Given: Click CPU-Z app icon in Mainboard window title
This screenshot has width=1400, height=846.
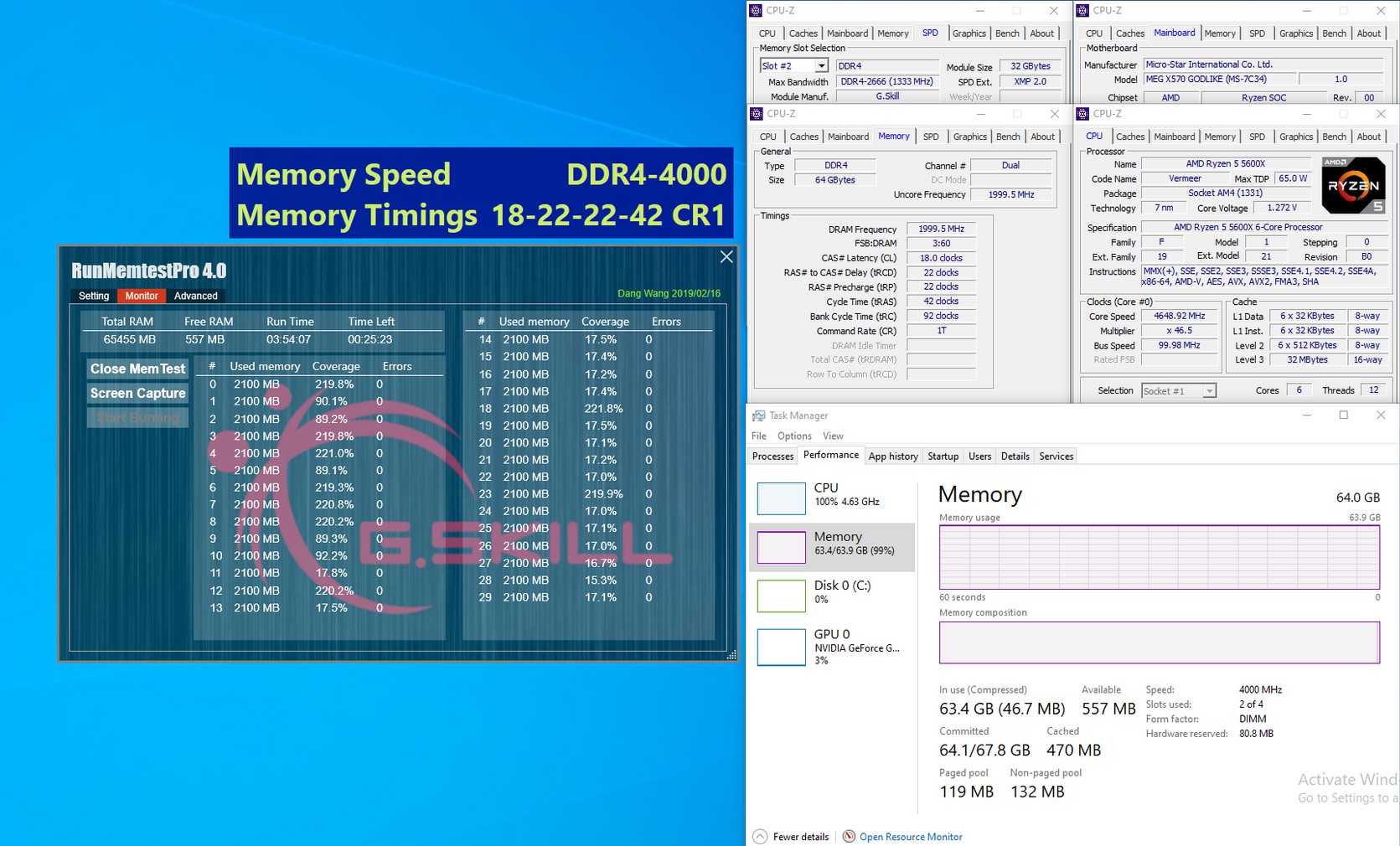Looking at the screenshot, I should coord(1082,11).
